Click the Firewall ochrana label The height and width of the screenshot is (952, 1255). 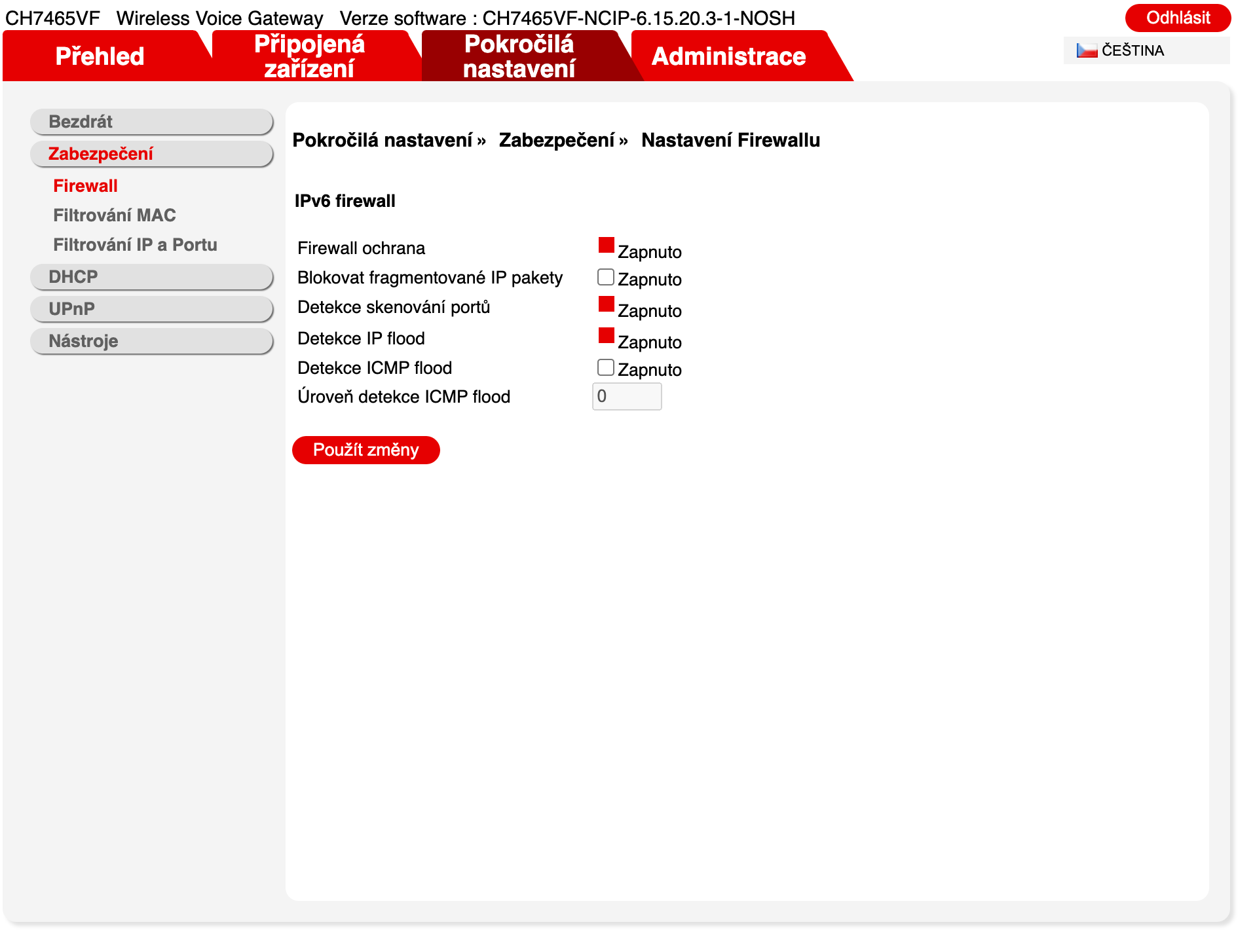click(x=361, y=248)
